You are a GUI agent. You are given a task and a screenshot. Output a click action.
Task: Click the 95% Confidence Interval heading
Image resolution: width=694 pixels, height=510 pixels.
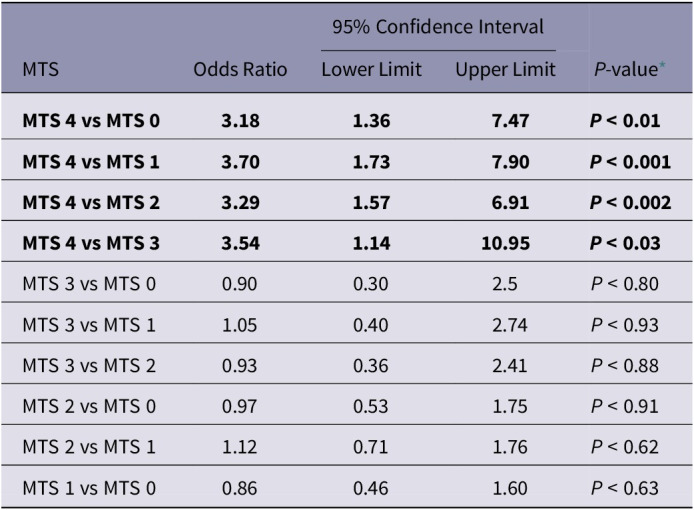(x=438, y=27)
